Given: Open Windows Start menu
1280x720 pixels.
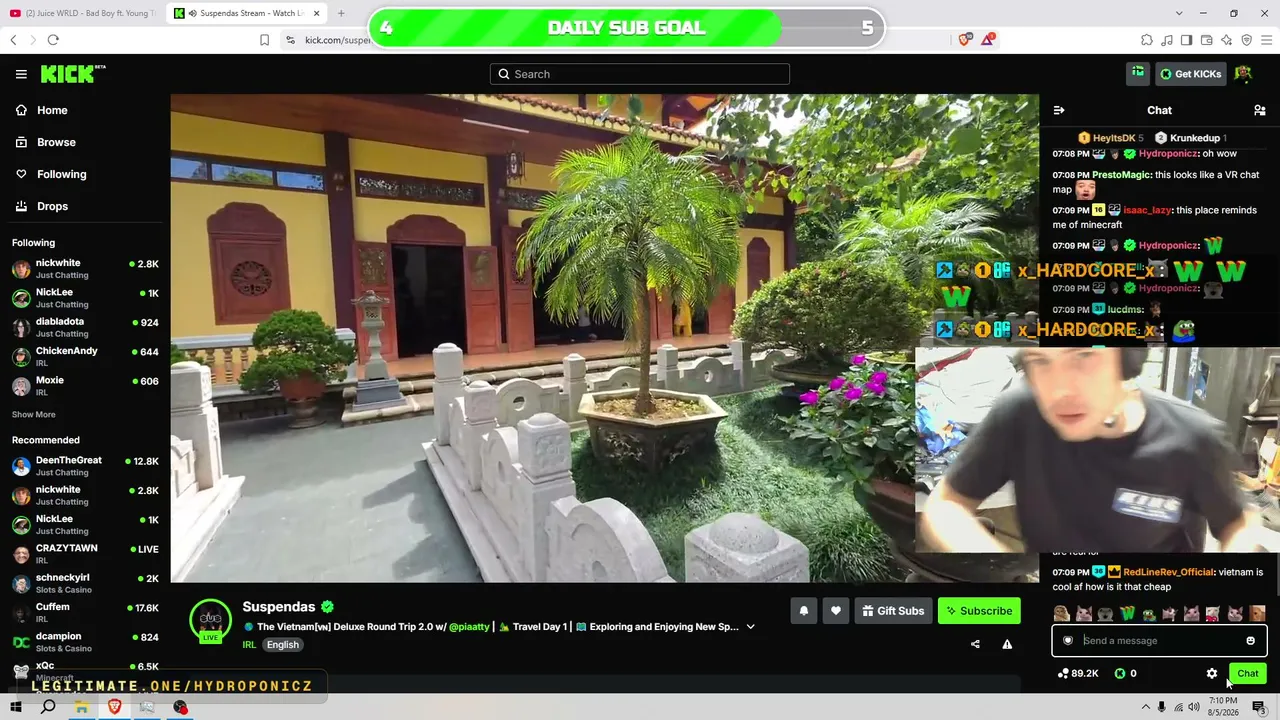Looking at the screenshot, I should click(x=16, y=707).
